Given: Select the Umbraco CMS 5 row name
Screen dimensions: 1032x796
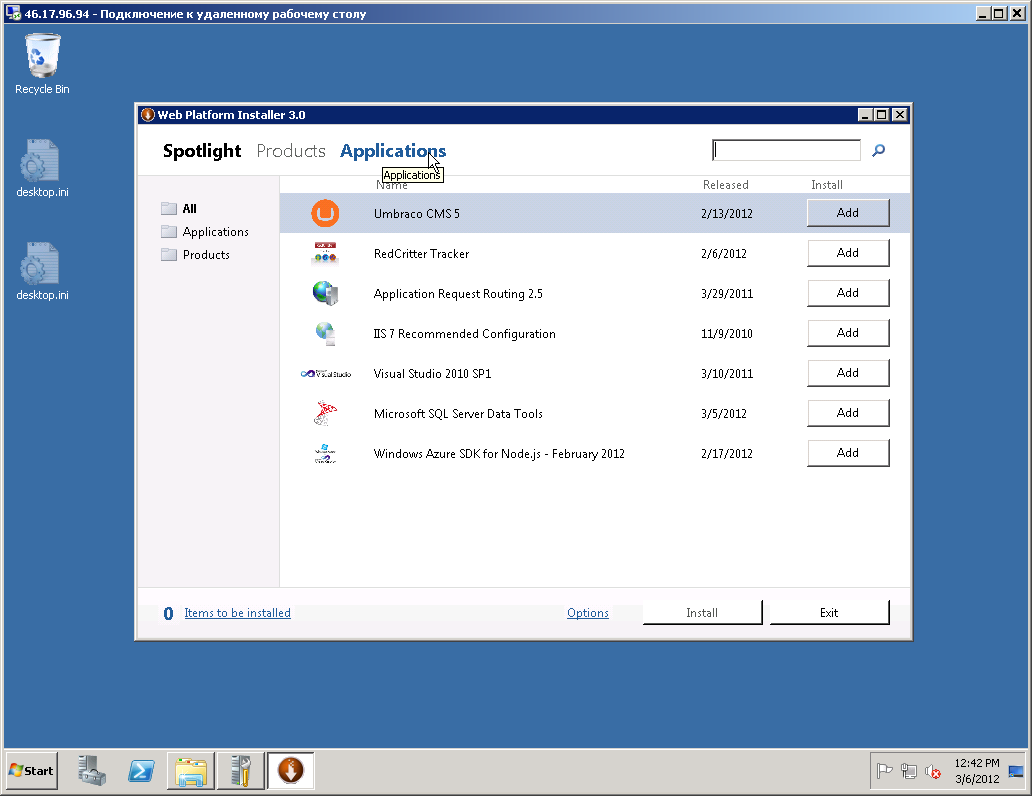Looking at the screenshot, I should (417, 213).
